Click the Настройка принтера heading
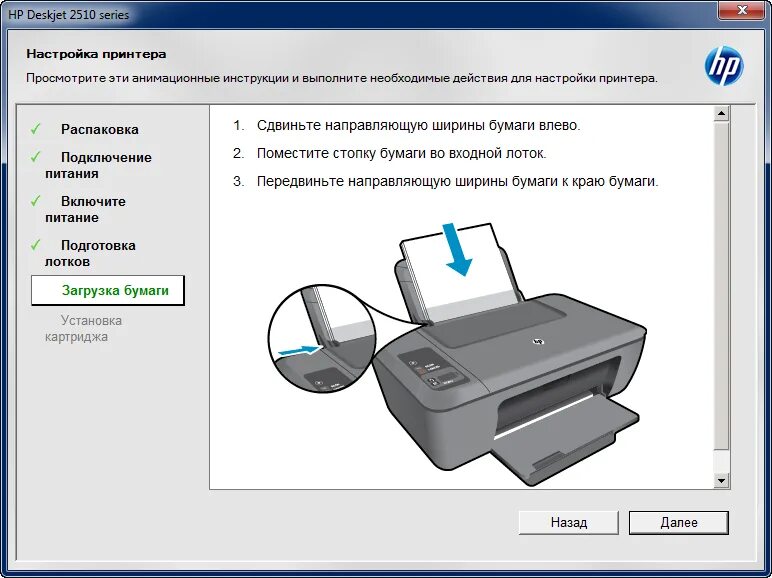 click(96, 54)
